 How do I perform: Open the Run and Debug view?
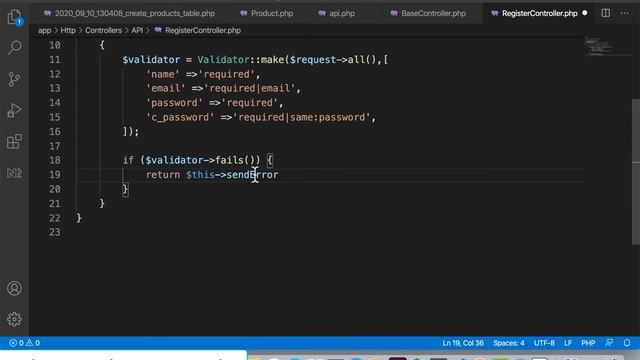point(14,110)
